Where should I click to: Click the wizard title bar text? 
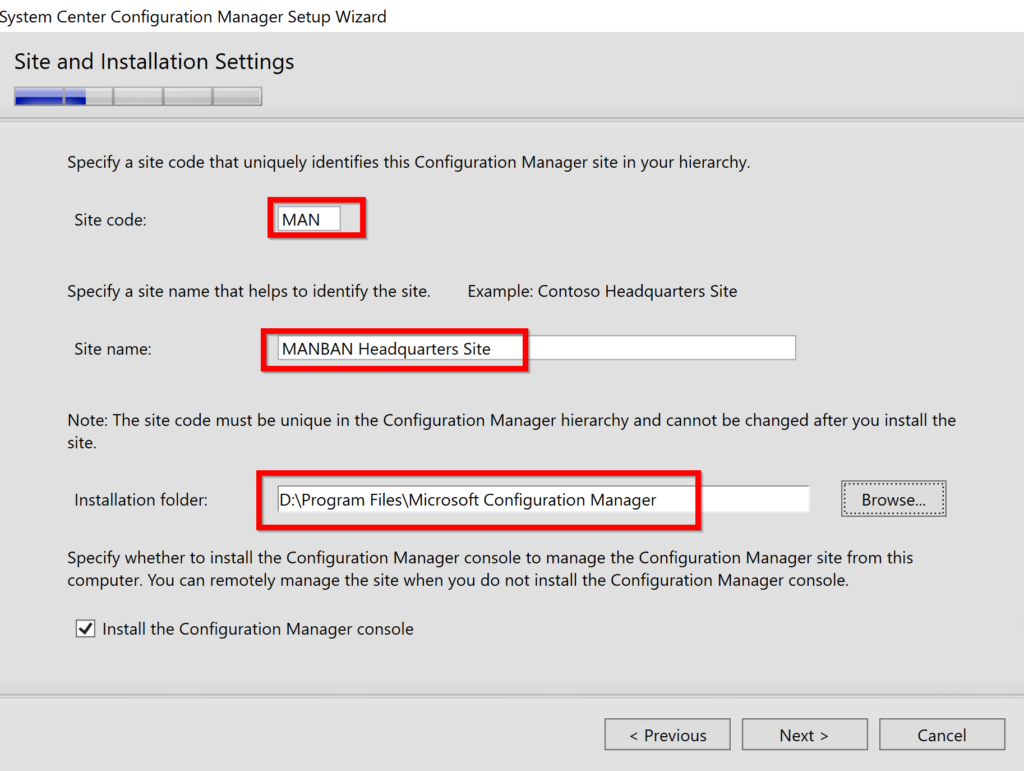tap(193, 16)
